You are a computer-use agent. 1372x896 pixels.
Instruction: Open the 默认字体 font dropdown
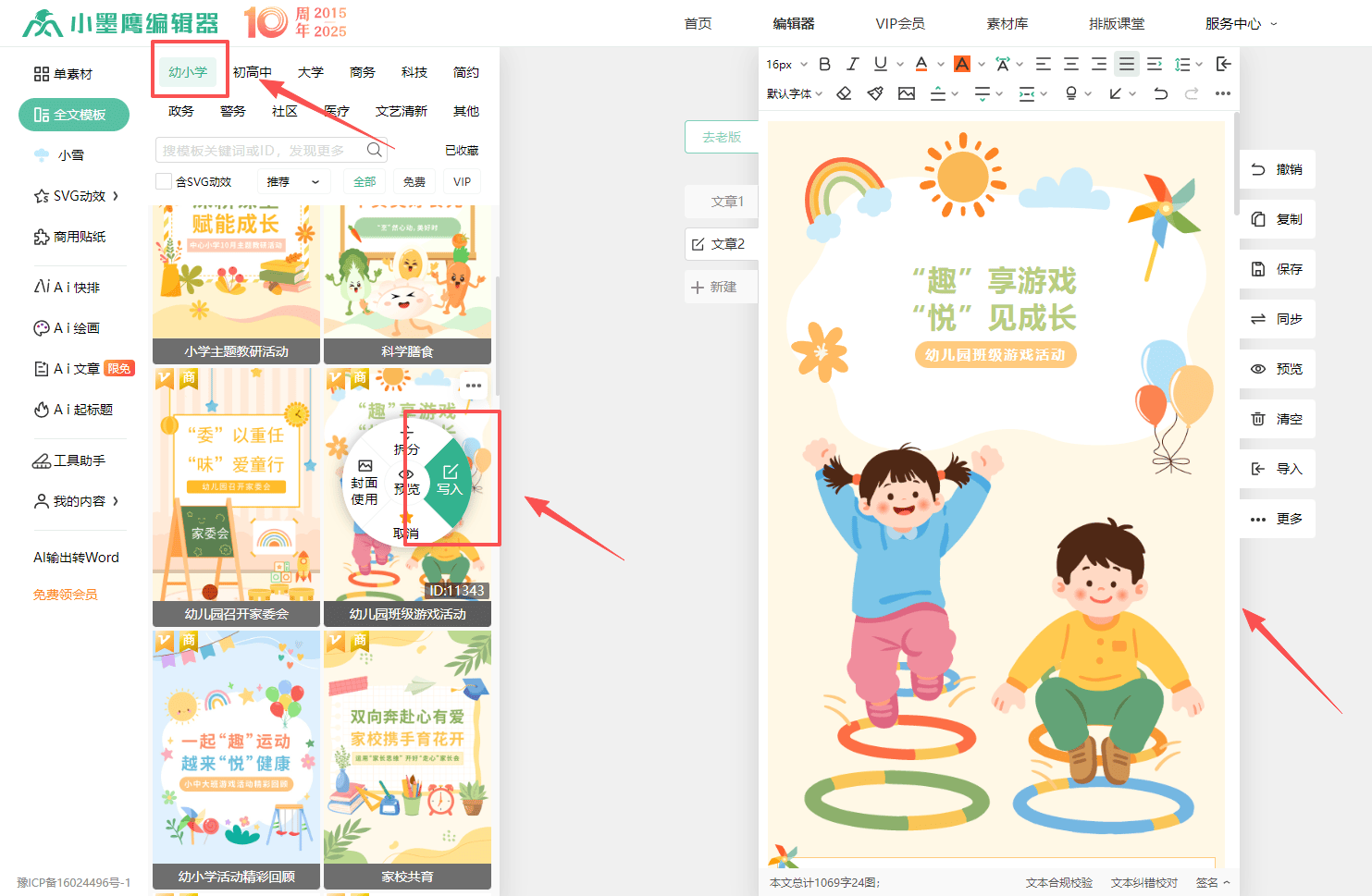tap(794, 93)
